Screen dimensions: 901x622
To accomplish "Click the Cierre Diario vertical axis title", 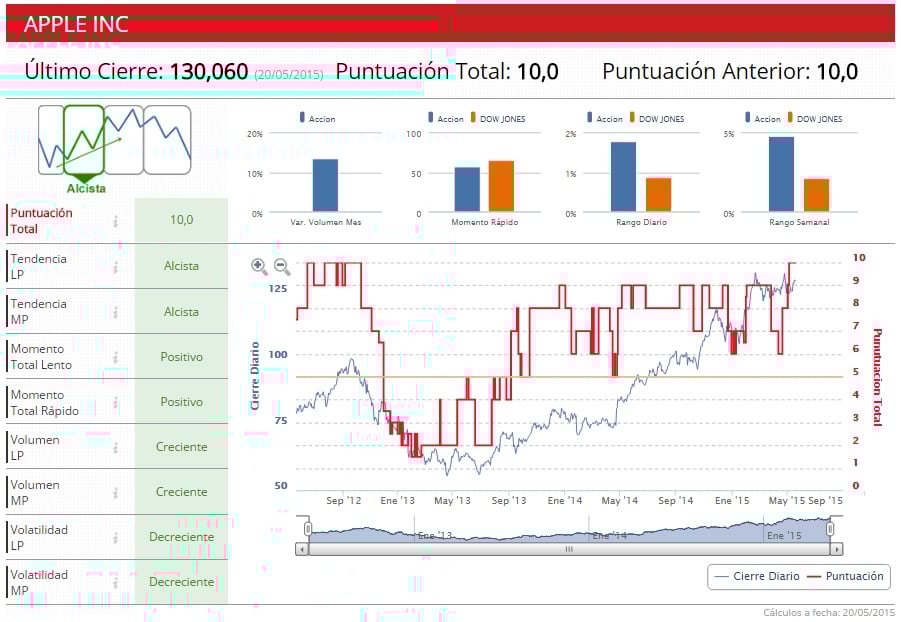I will click(255, 377).
